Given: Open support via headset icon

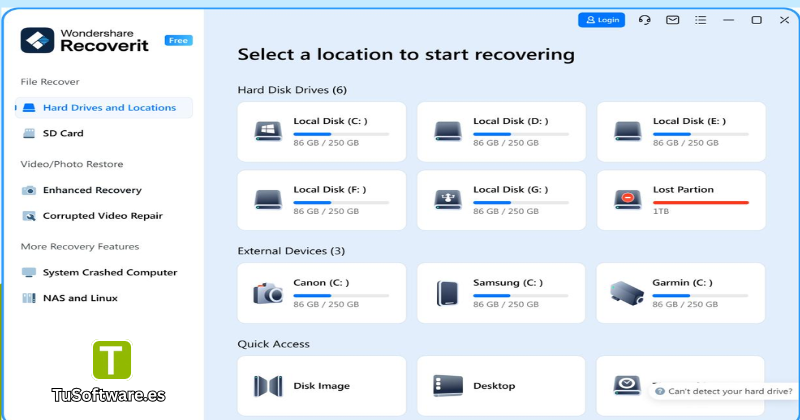Looking at the screenshot, I should 644,20.
